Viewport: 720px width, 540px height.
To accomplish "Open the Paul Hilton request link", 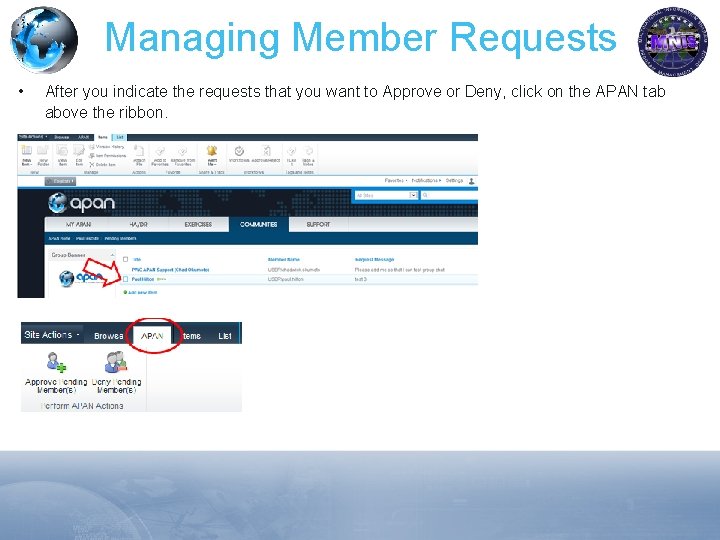I will [143, 279].
